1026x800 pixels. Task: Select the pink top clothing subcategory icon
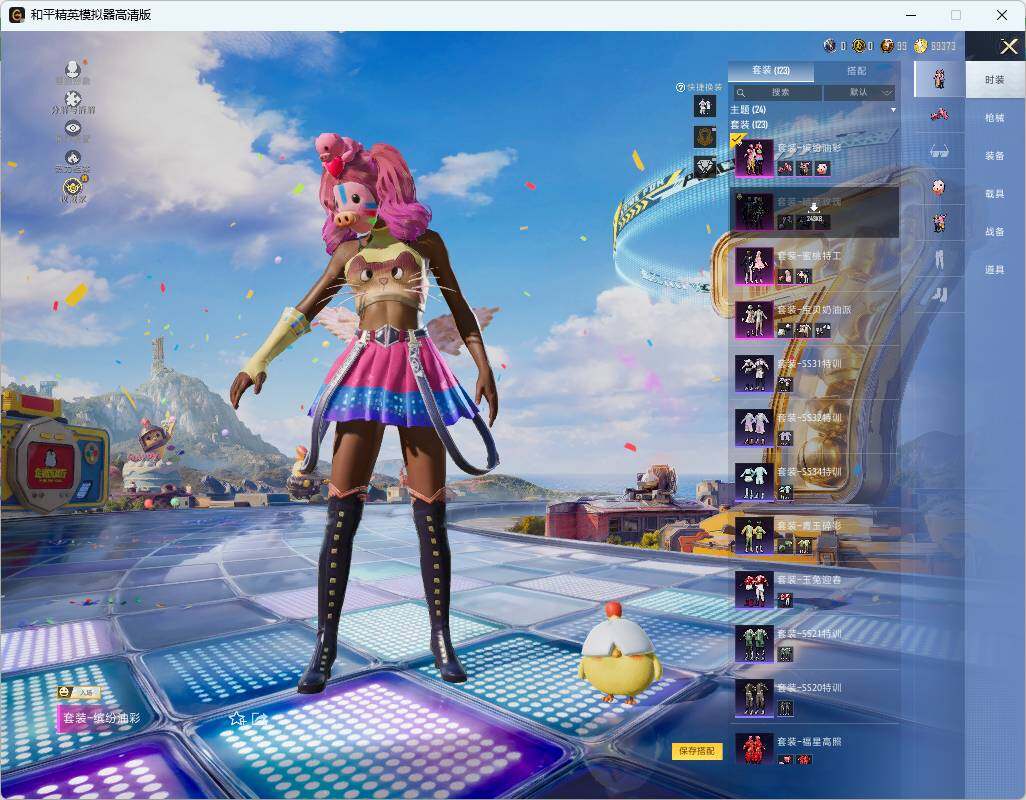(x=939, y=115)
